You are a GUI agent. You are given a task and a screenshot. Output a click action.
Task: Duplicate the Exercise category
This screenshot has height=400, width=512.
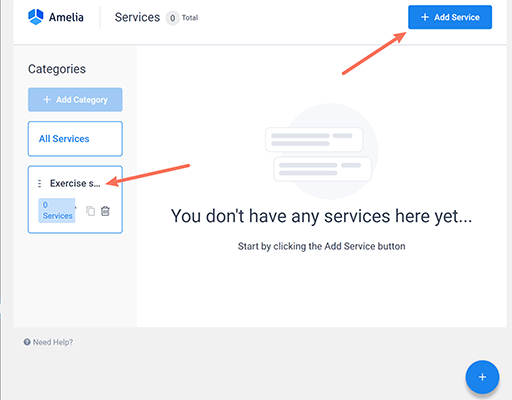[90, 211]
